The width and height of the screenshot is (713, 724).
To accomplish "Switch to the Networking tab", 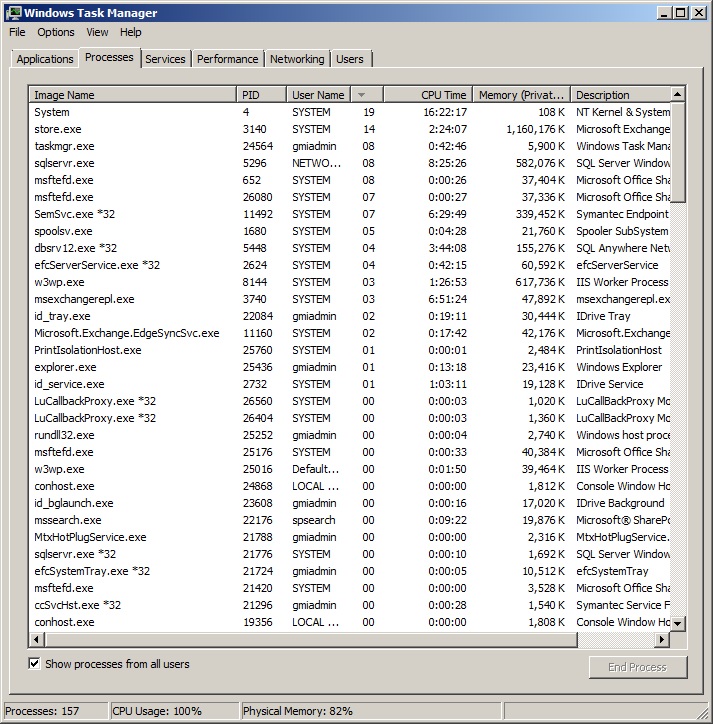I will pyautogui.click(x=297, y=59).
